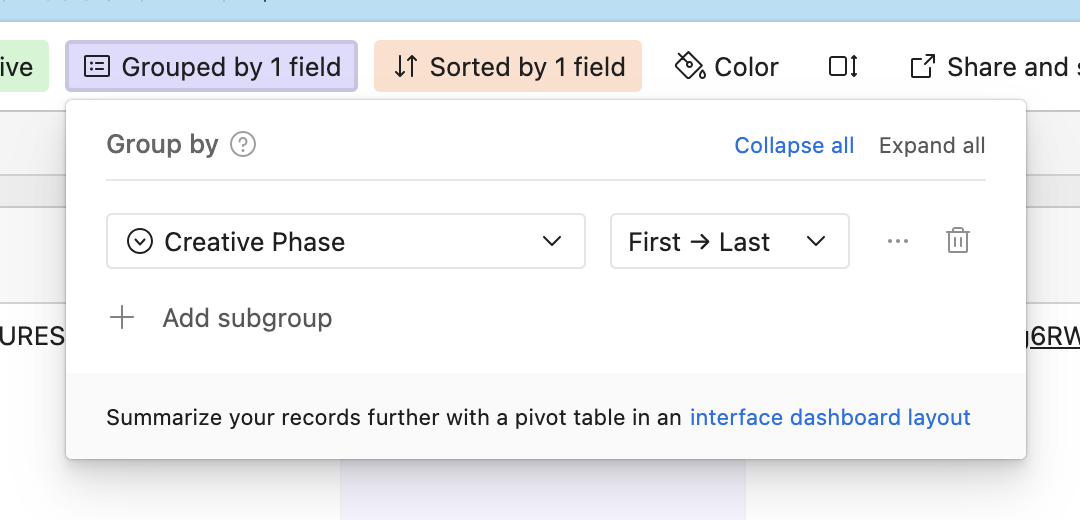Screen dimensions: 1080x520
Task: Delete the Creative Phase group with trash icon
Action: (957, 241)
